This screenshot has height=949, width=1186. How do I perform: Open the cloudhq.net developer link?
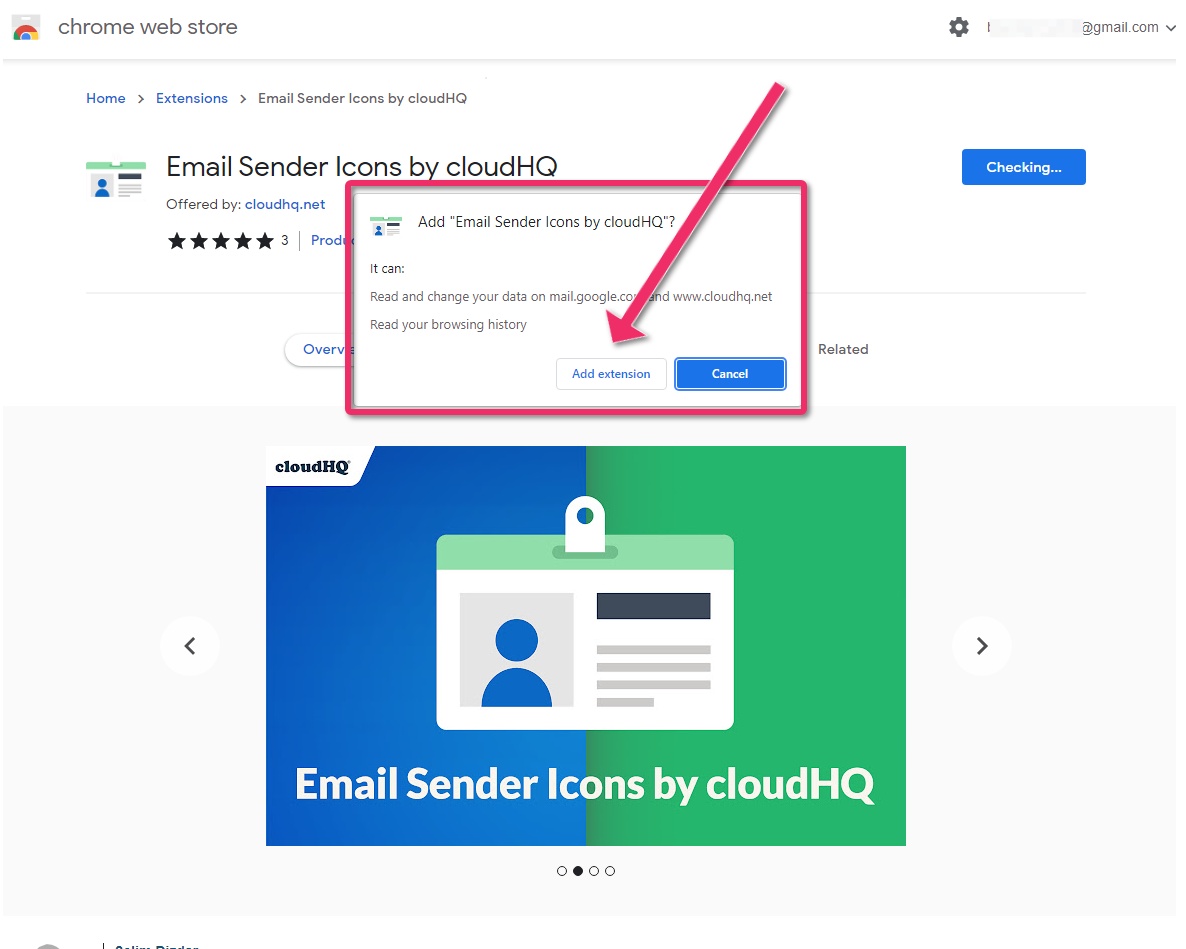coord(285,204)
